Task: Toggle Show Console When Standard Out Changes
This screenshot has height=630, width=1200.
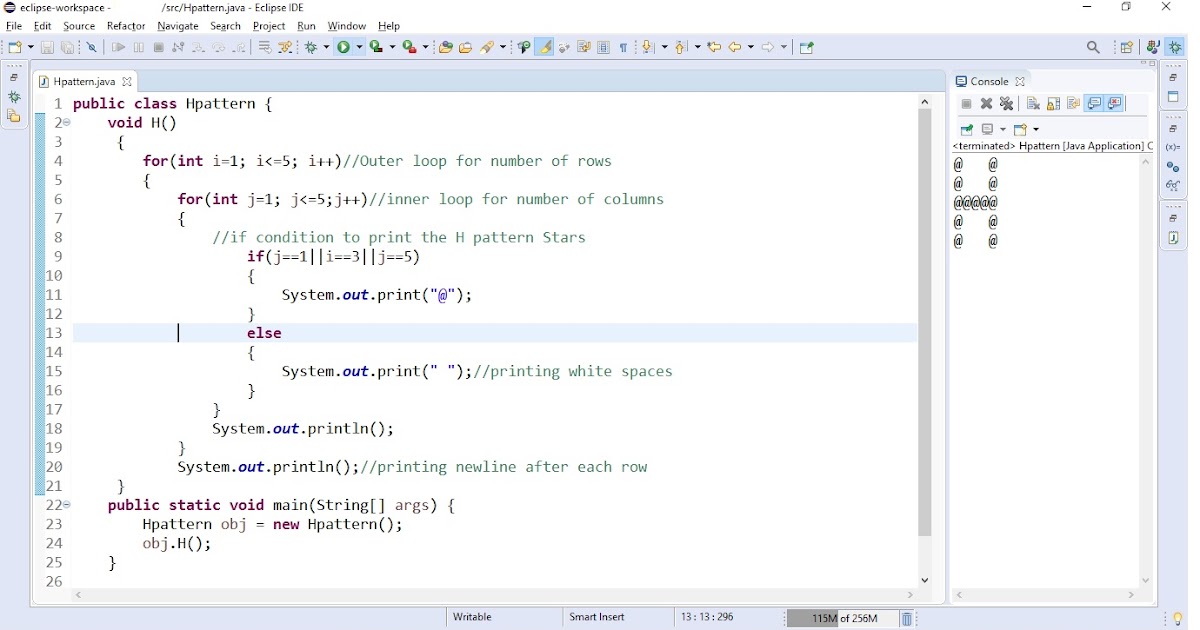Action: [x=1093, y=102]
